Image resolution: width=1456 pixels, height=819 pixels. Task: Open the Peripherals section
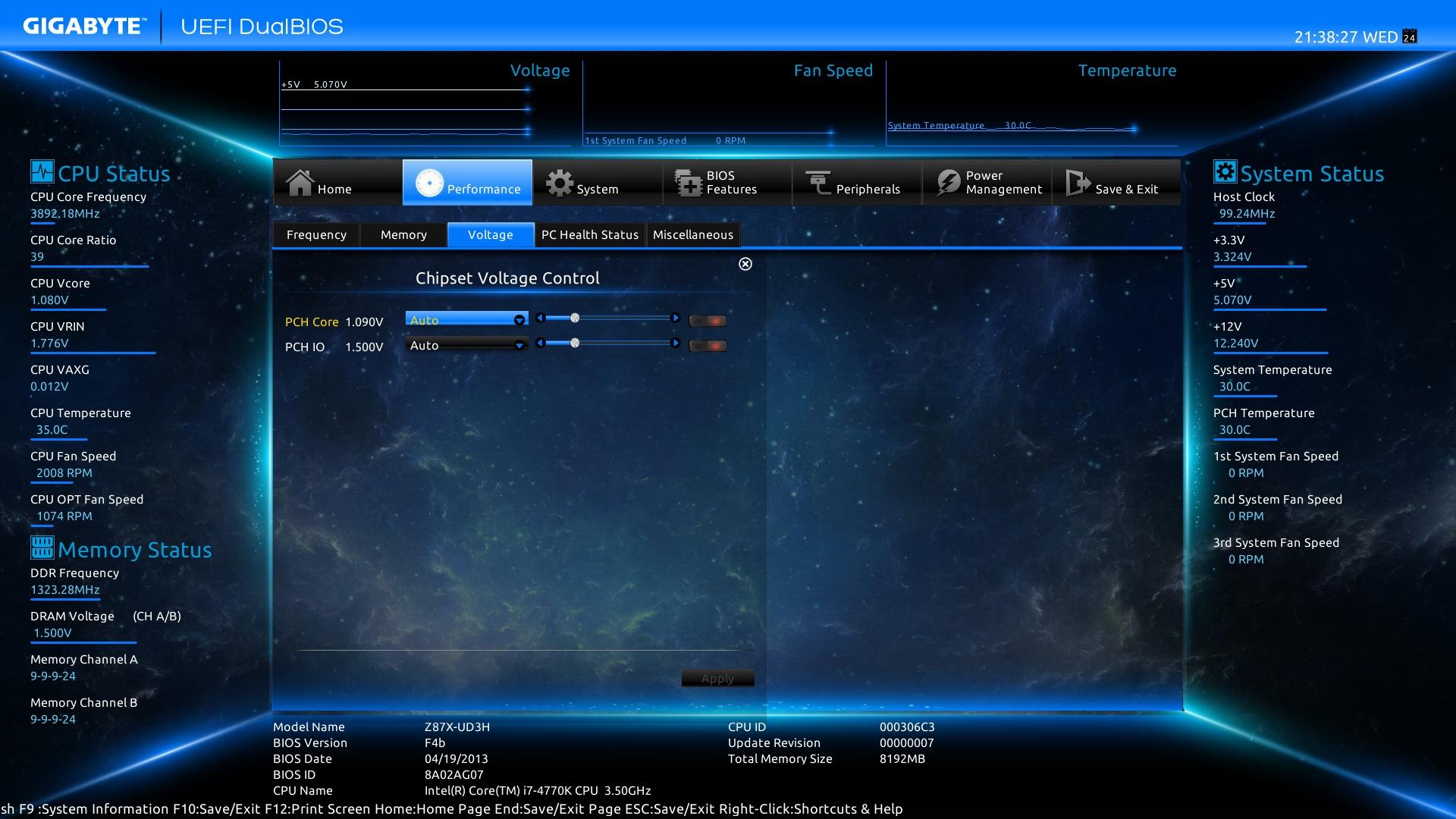pyautogui.click(x=857, y=182)
